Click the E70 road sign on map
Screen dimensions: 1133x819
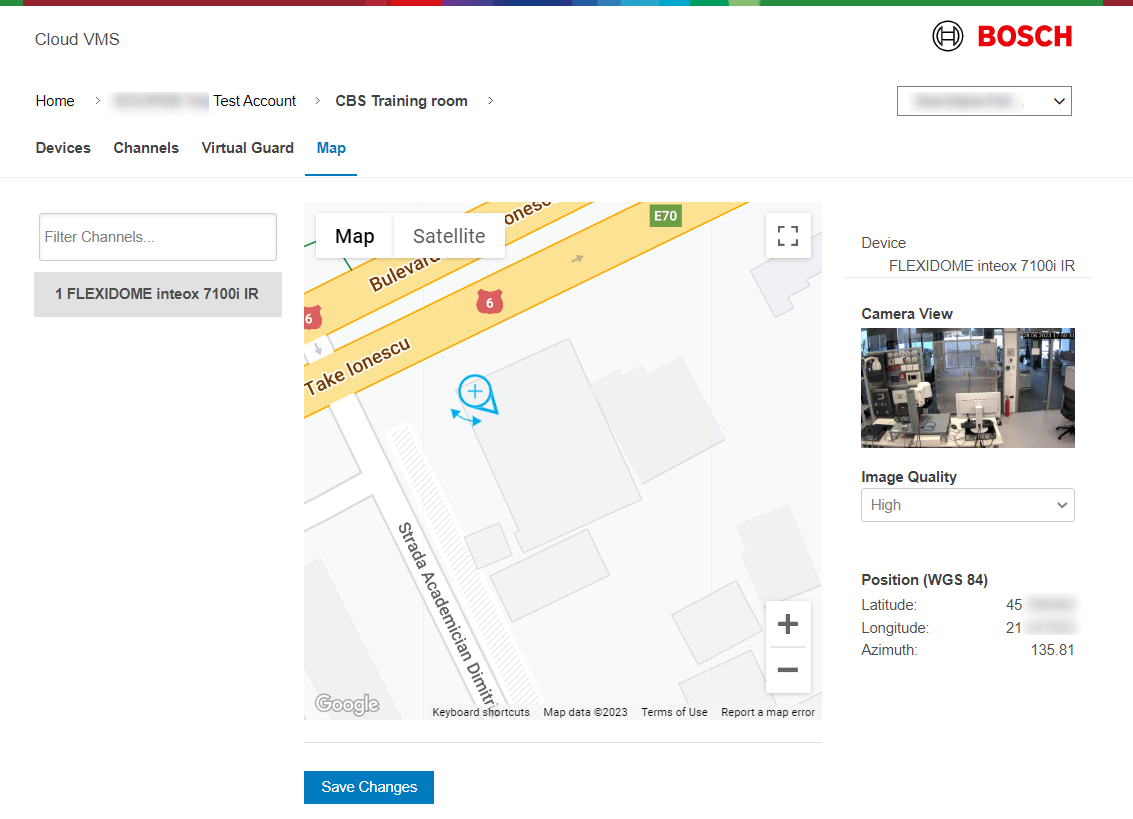point(665,215)
